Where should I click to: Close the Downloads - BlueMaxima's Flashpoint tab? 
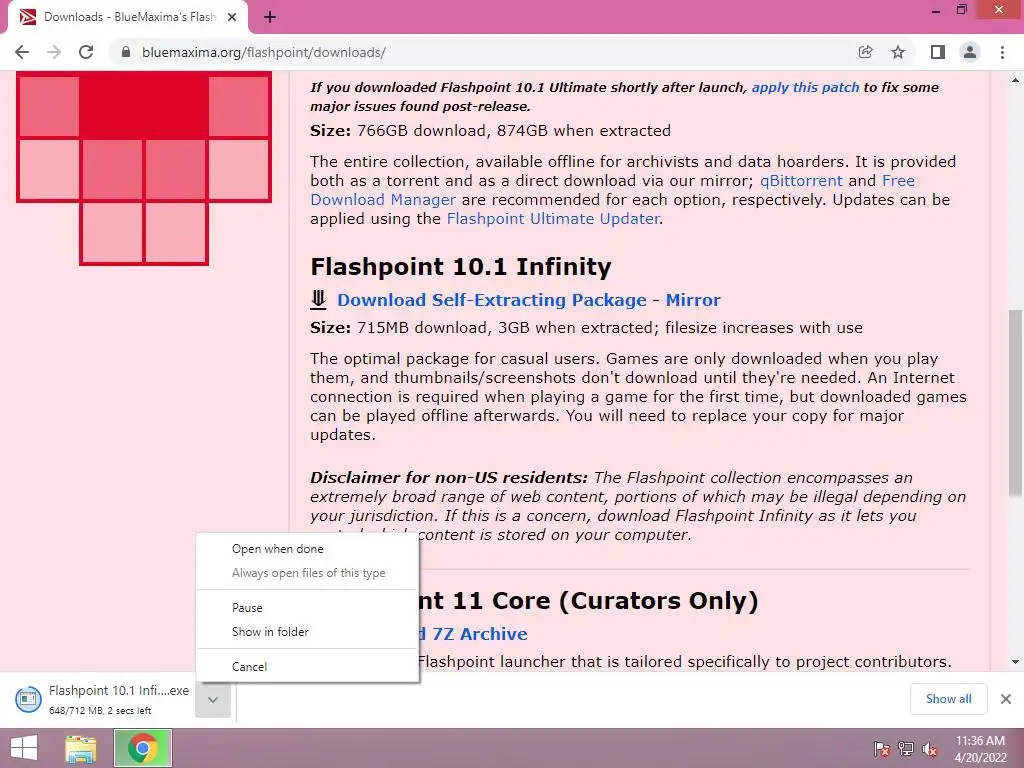(232, 17)
